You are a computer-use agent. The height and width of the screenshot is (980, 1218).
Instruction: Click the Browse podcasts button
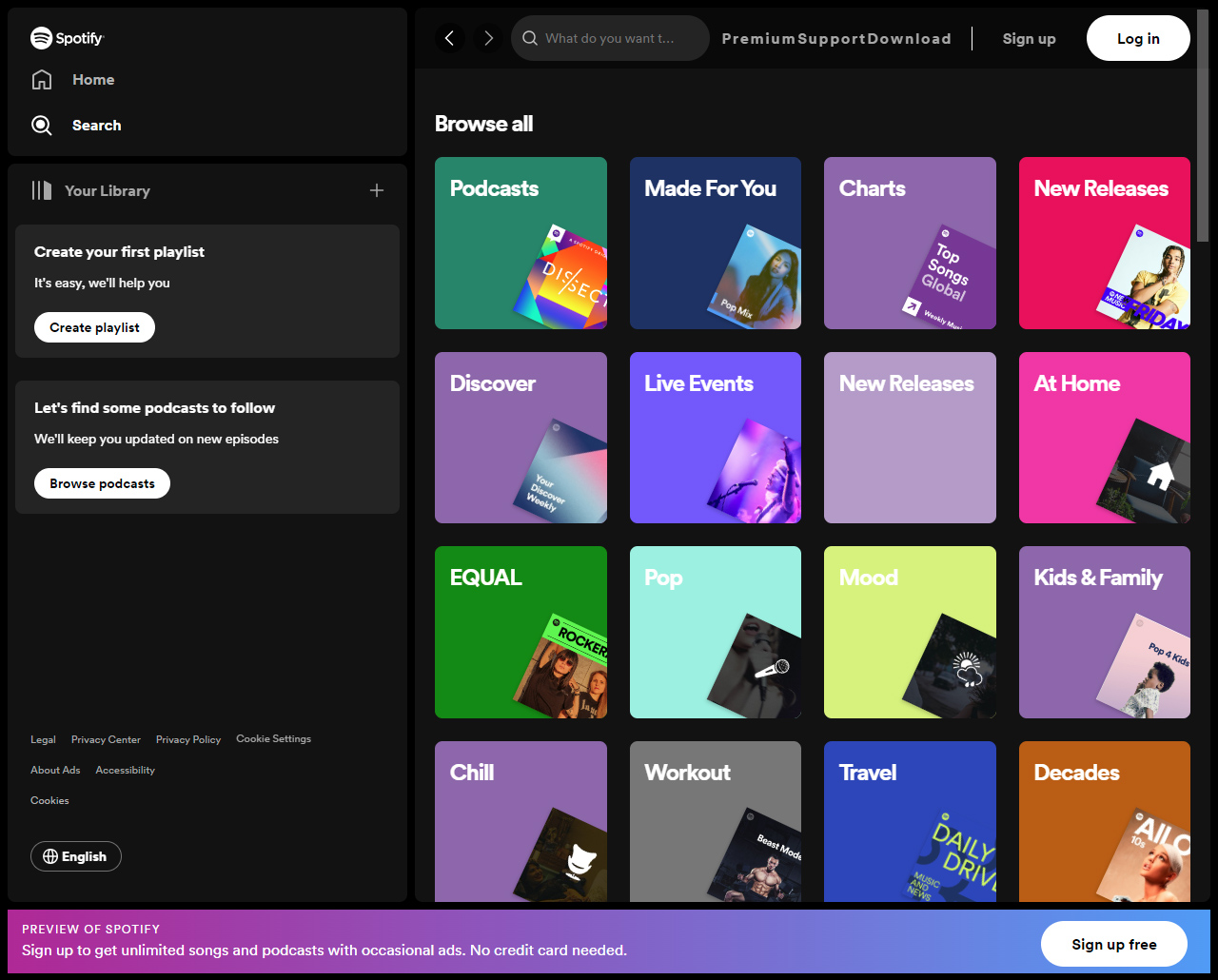102,483
